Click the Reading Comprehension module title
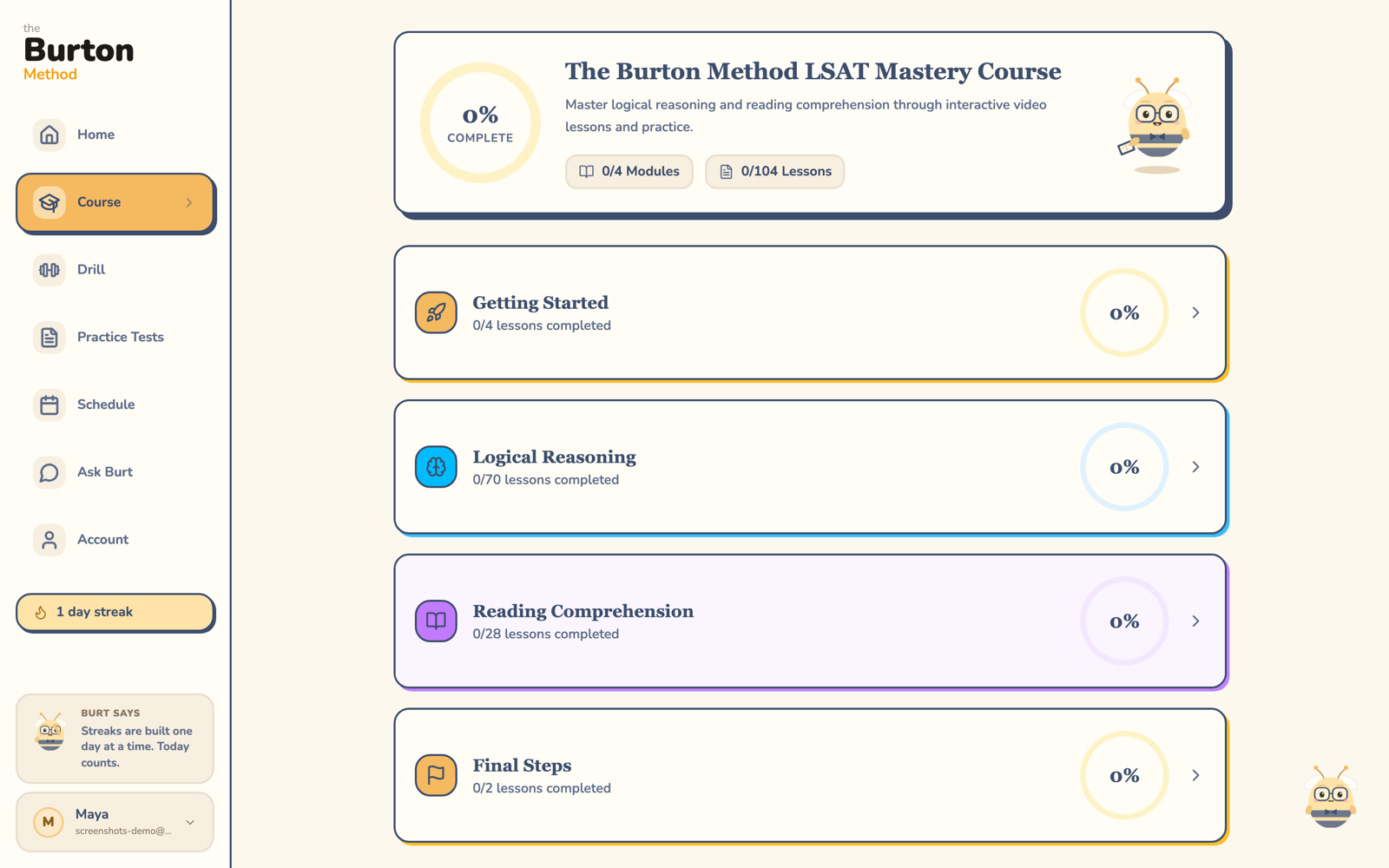Viewport: 1389px width, 868px height. (583, 611)
